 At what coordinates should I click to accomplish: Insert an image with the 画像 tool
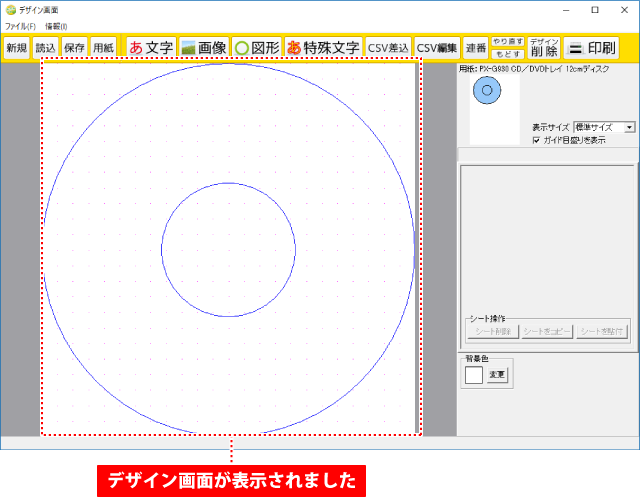[204, 48]
